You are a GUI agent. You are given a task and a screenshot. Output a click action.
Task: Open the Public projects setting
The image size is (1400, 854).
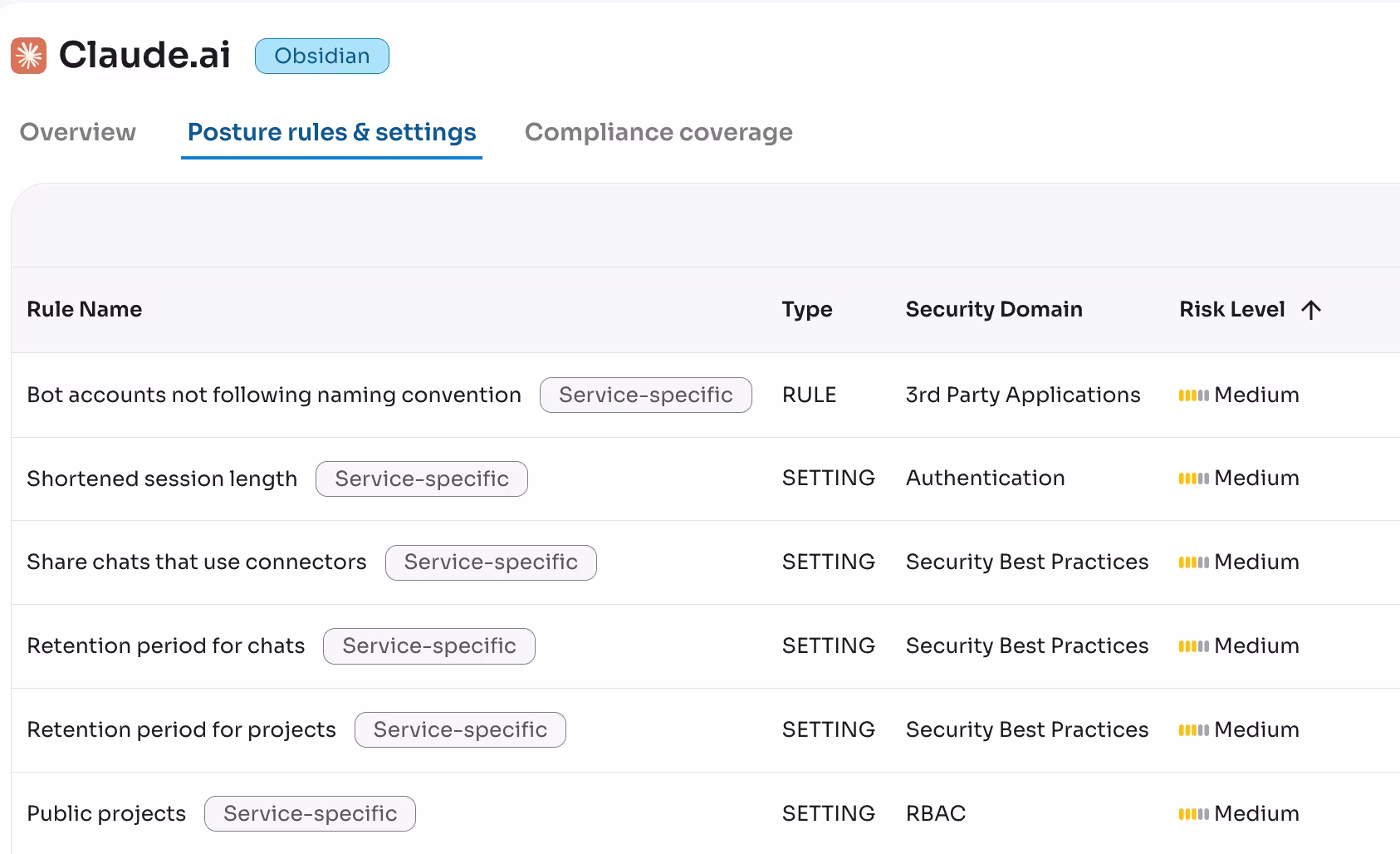coord(106,813)
